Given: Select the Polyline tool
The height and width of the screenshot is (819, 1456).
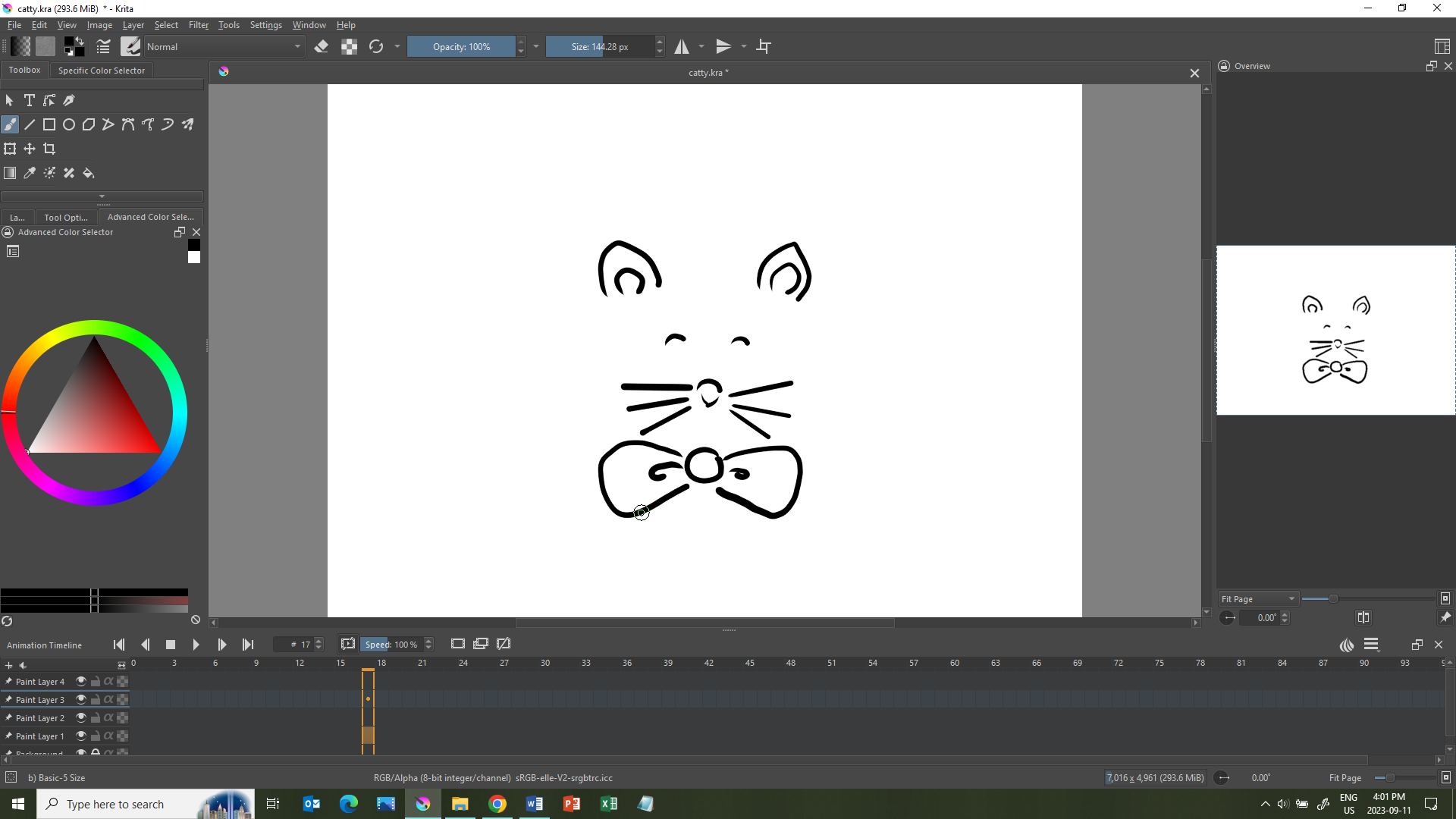Looking at the screenshot, I should pos(108,124).
